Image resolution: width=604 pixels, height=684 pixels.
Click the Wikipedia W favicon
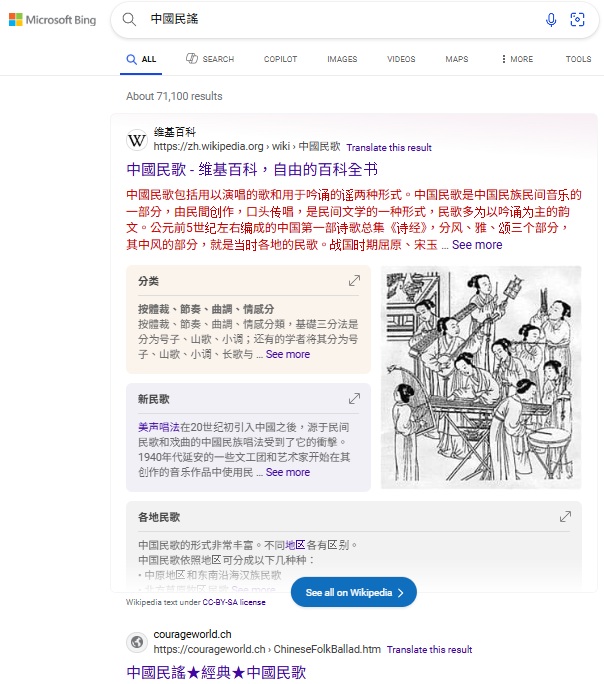point(137,140)
